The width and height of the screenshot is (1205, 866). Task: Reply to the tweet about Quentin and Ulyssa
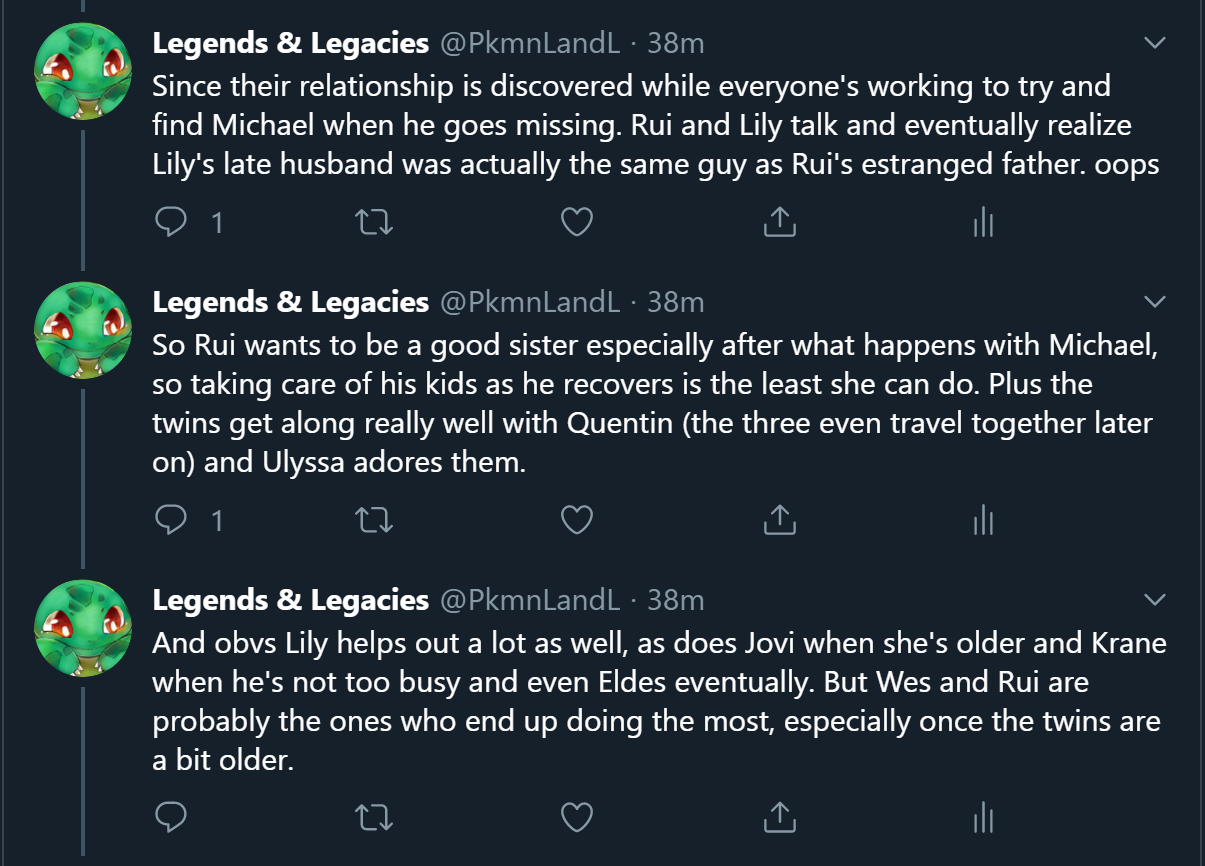[172, 520]
